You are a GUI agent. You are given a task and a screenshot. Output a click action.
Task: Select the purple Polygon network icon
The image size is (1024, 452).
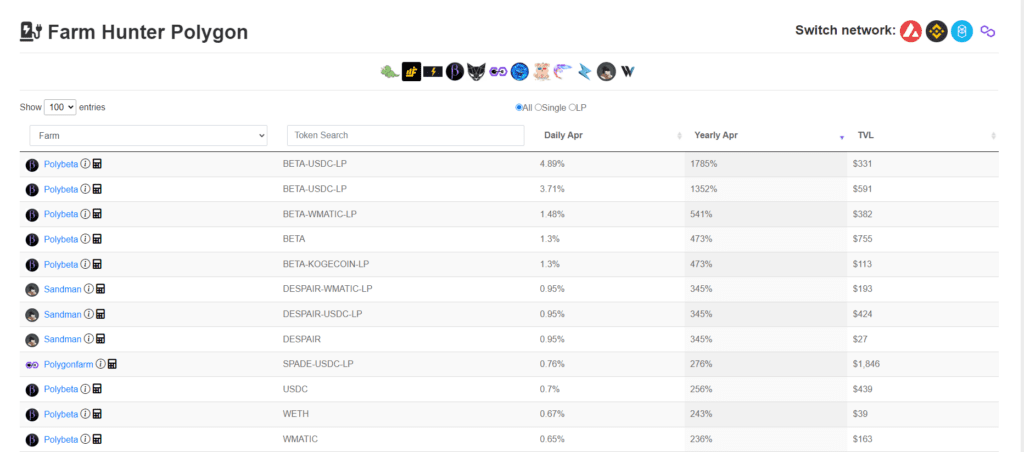coord(987,31)
